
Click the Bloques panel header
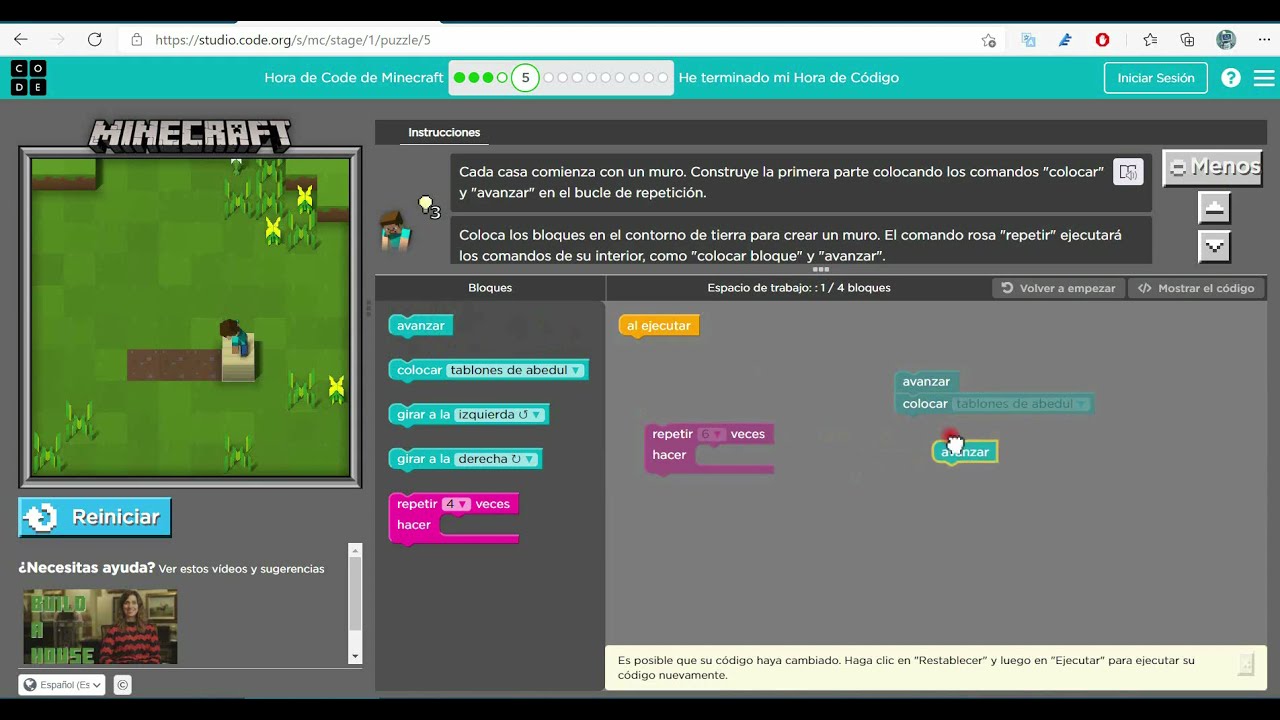pos(490,288)
